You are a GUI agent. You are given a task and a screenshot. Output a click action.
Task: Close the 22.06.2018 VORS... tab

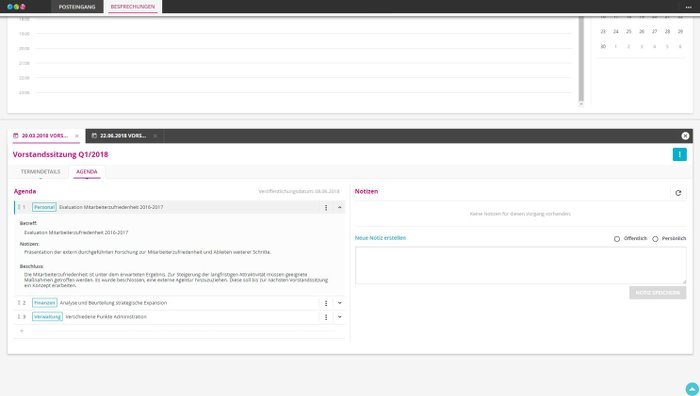point(155,136)
